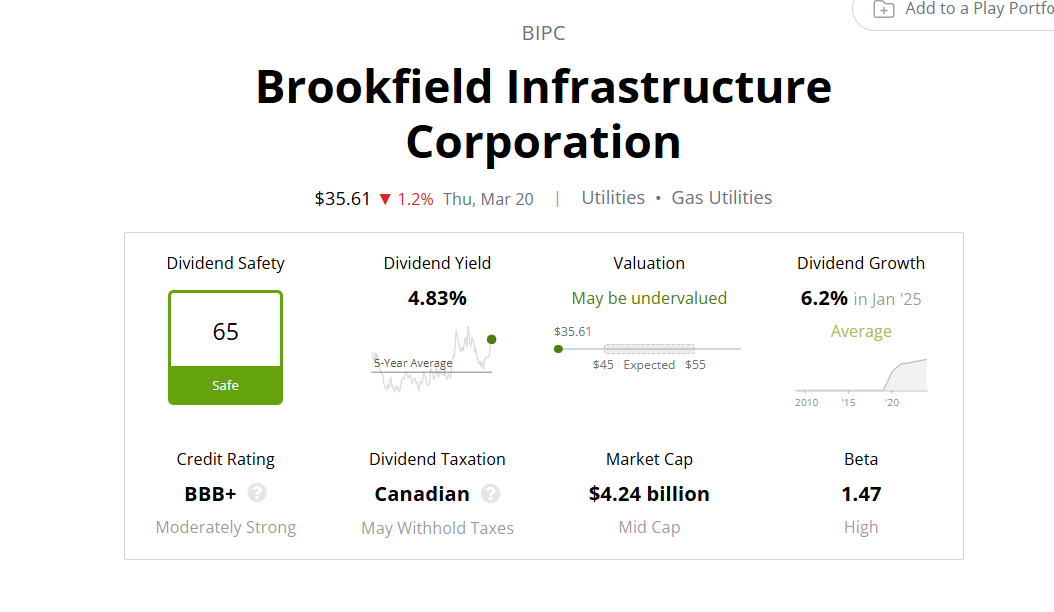Click the BBB+ credit rating value
1054x612 pixels.
tap(210, 494)
